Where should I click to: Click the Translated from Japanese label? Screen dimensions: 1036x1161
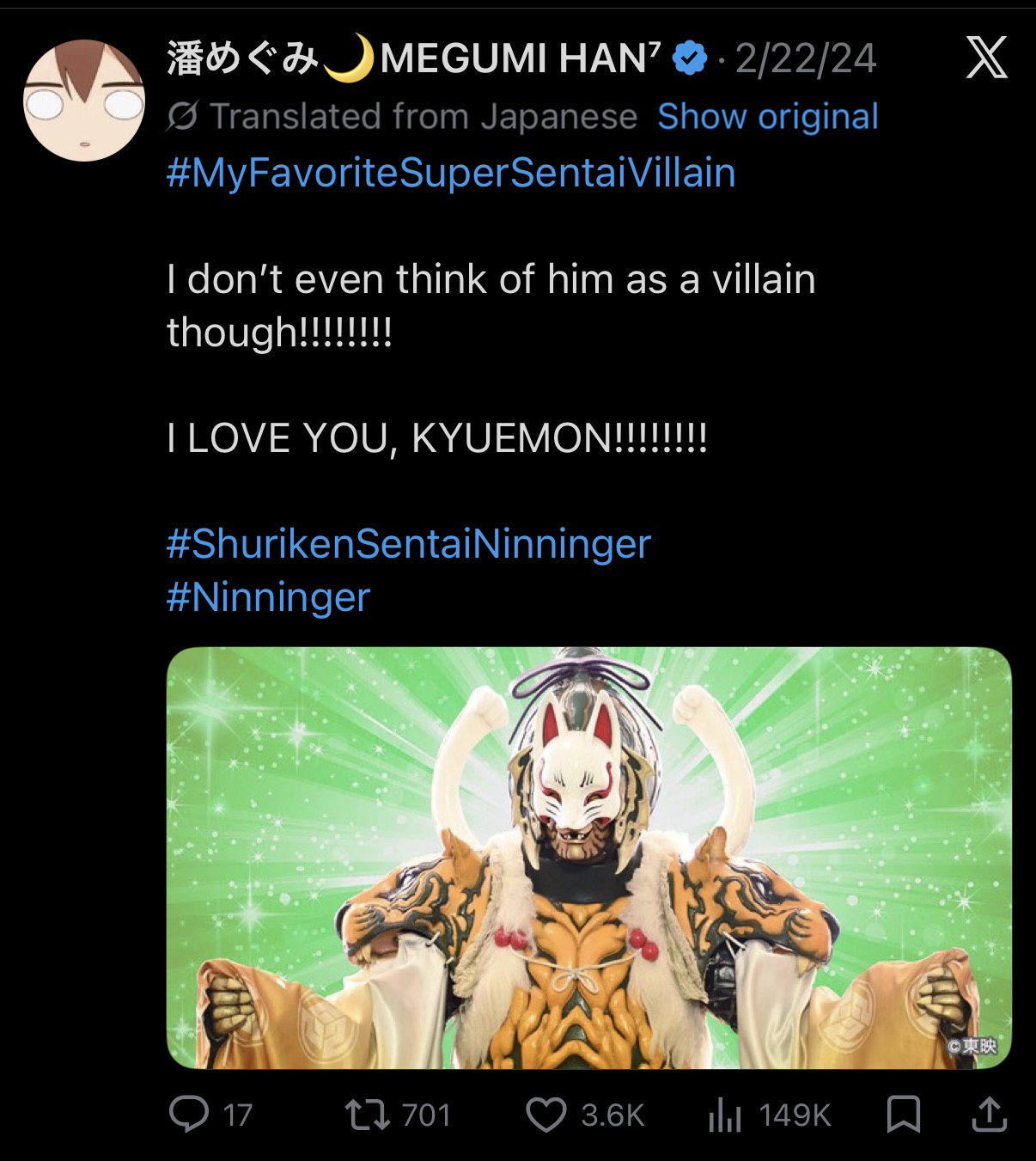point(423,116)
